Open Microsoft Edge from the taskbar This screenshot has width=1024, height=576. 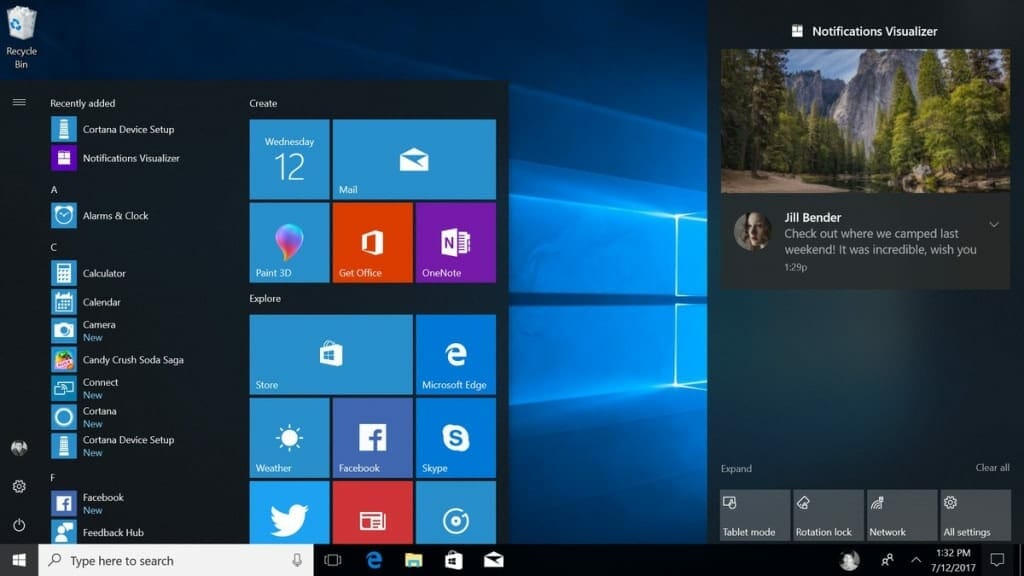tap(375, 561)
